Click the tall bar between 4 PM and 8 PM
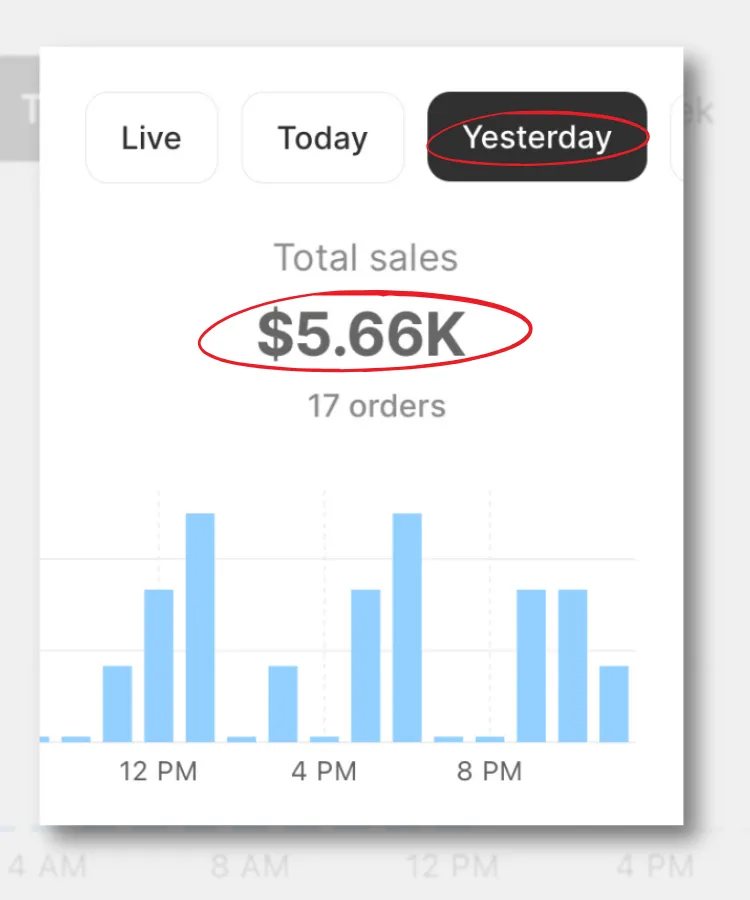Viewport: 750px width, 900px height. [x=407, y=627]
